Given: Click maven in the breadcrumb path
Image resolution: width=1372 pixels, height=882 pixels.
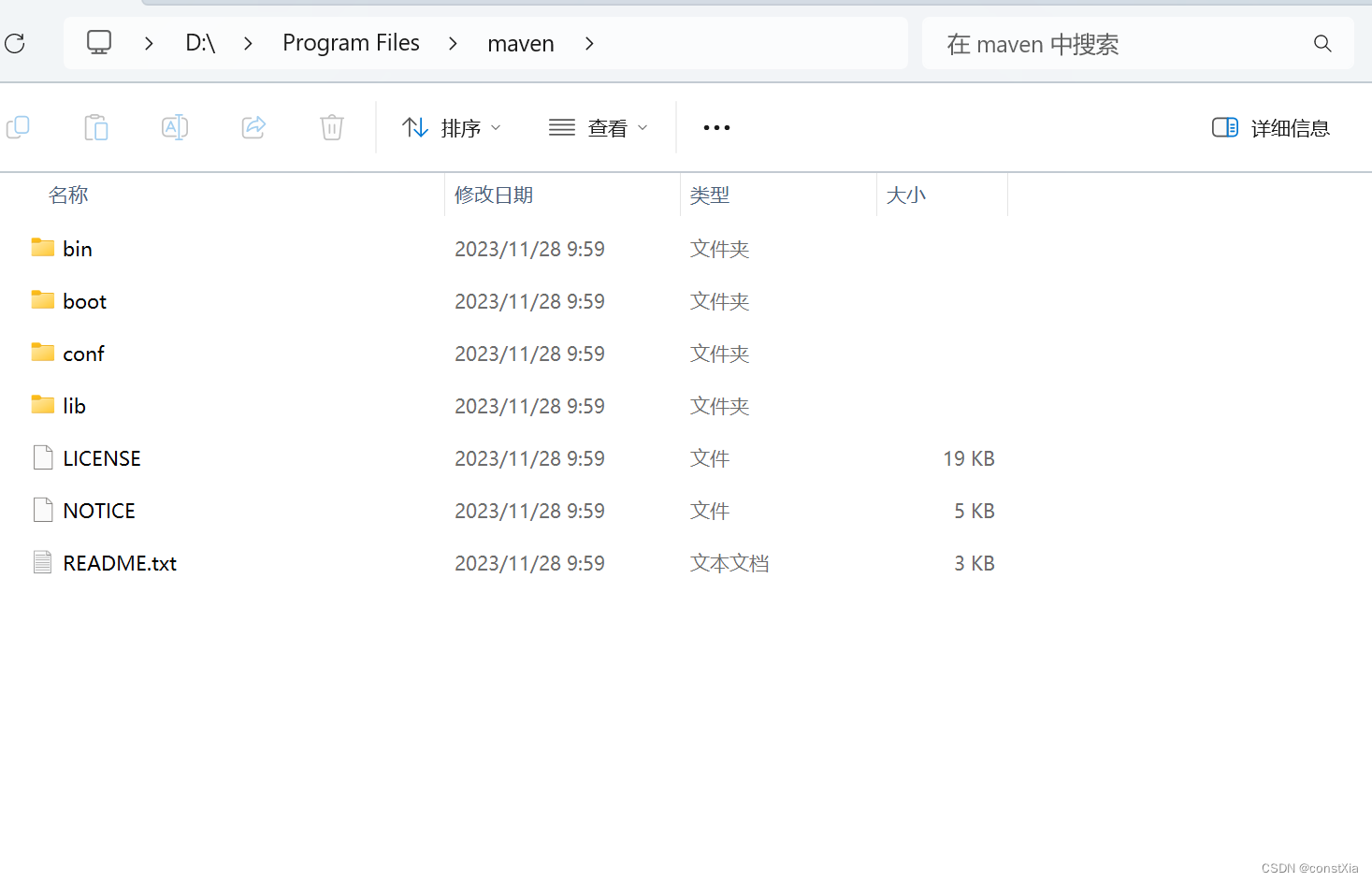Looking at the screenshot, I should (x=521, y=43).
